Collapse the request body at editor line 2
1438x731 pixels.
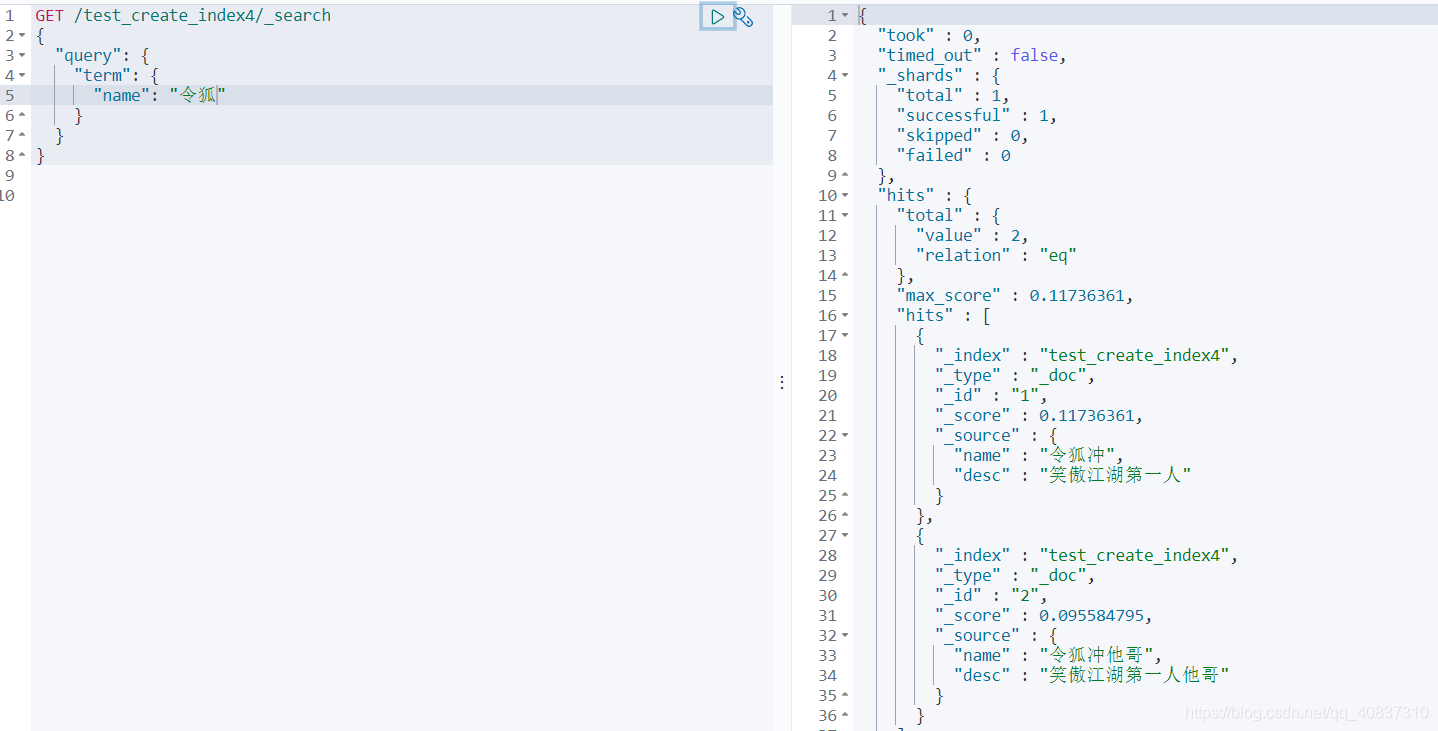[x=22, y=36]
